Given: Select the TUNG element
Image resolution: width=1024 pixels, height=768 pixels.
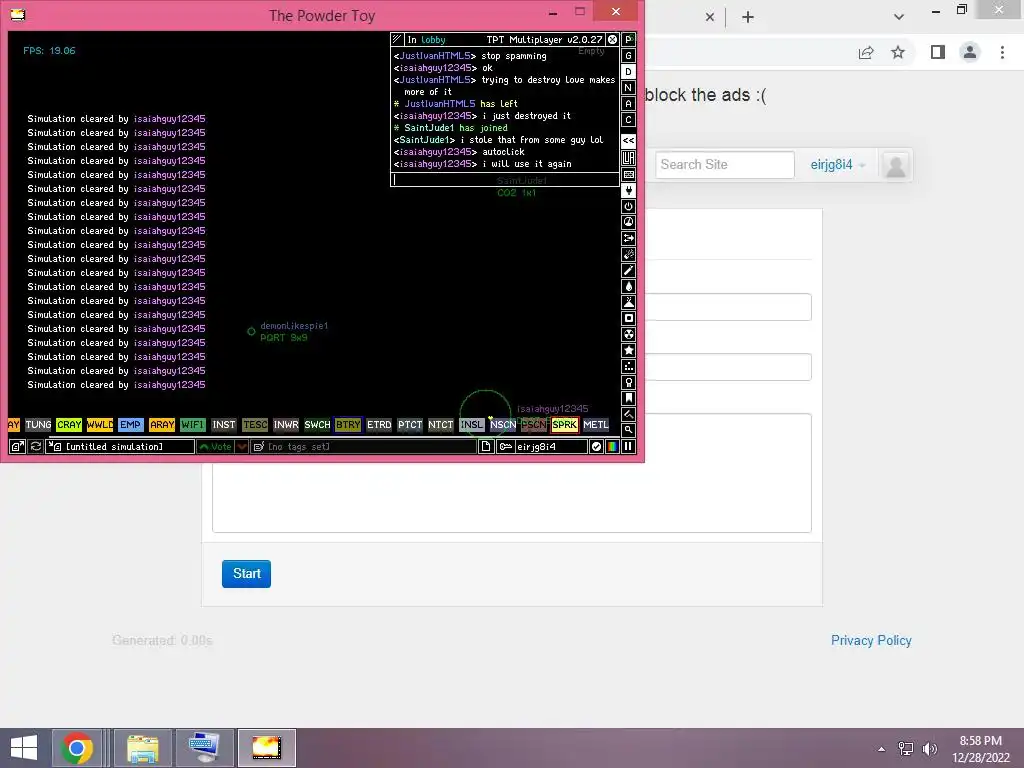Looking at the screenshot, I should tap(38, 424).
